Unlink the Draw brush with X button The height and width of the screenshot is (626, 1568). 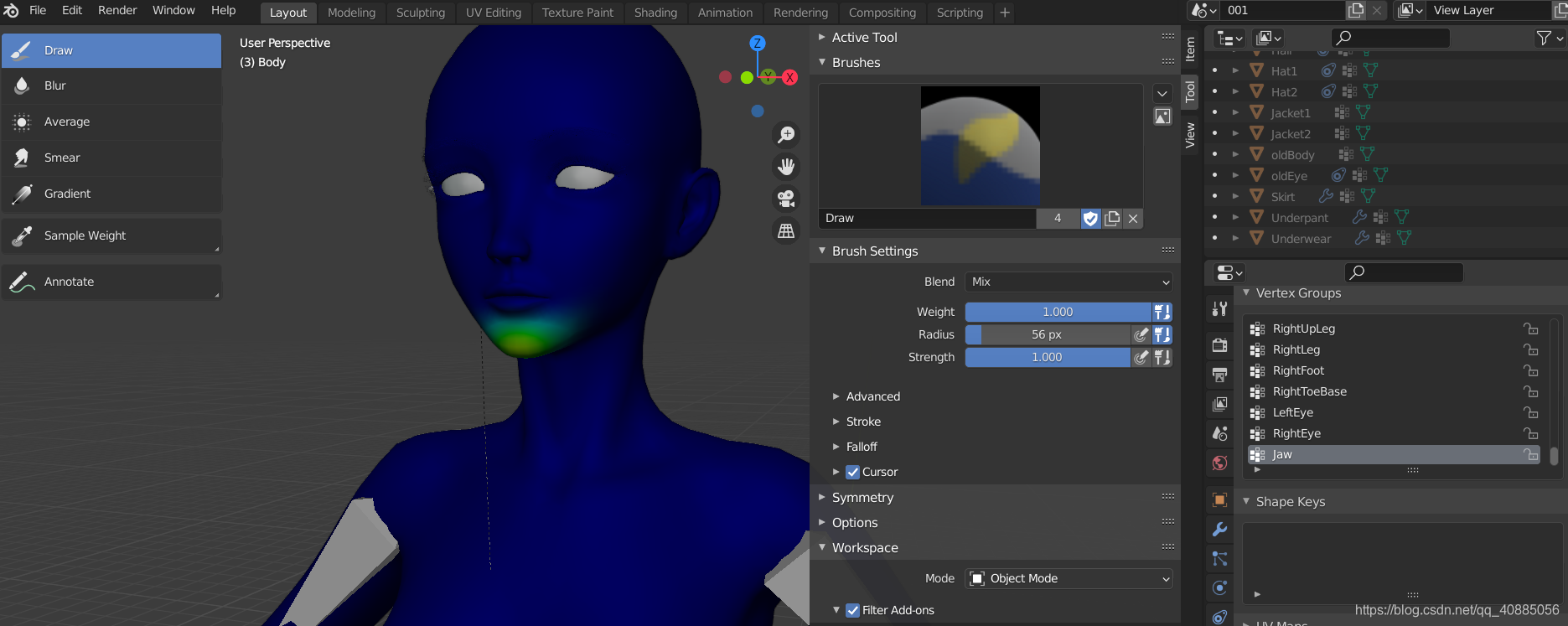[x=1133, y=219]
